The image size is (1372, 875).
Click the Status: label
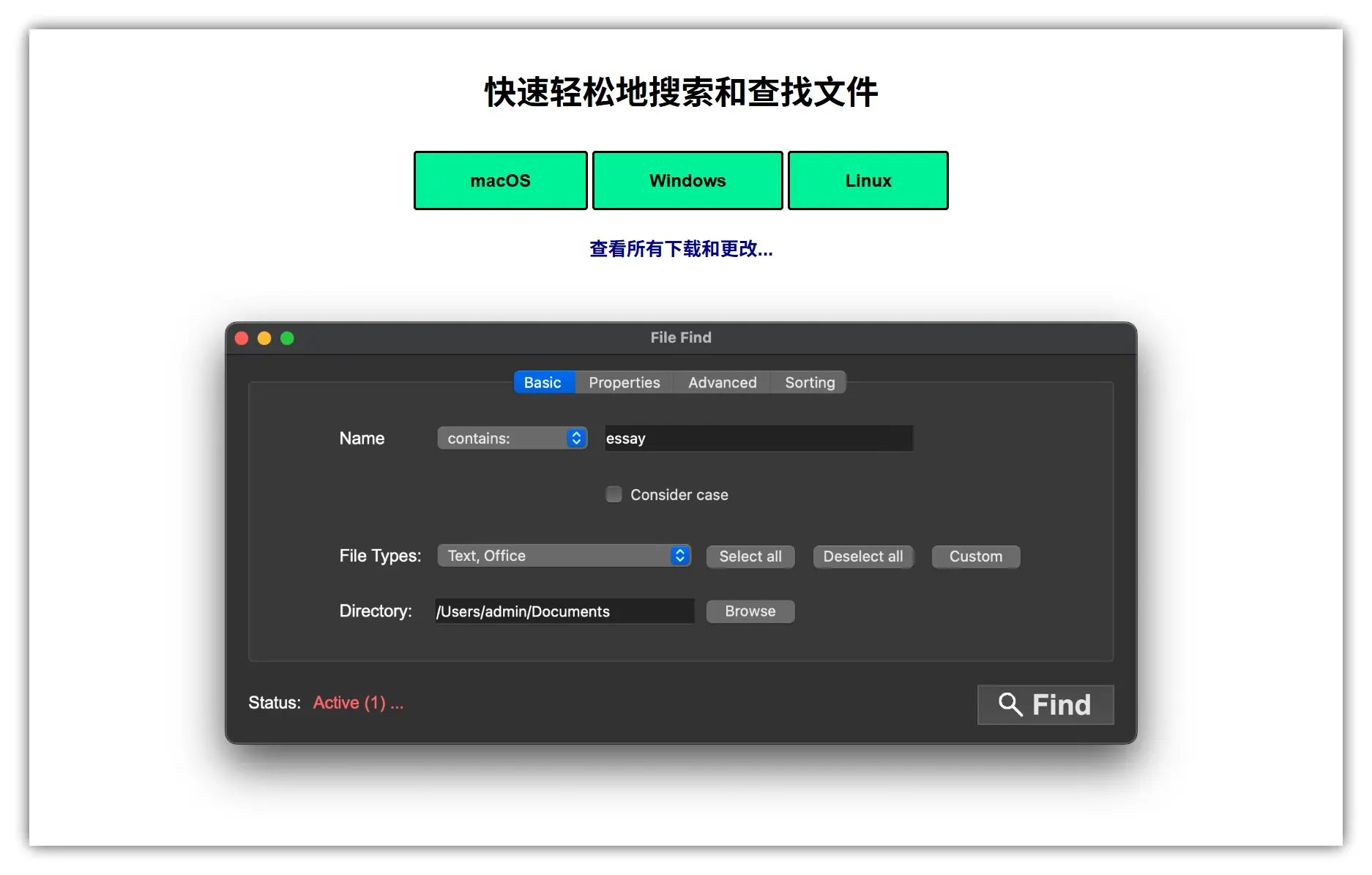pos(275,703)
